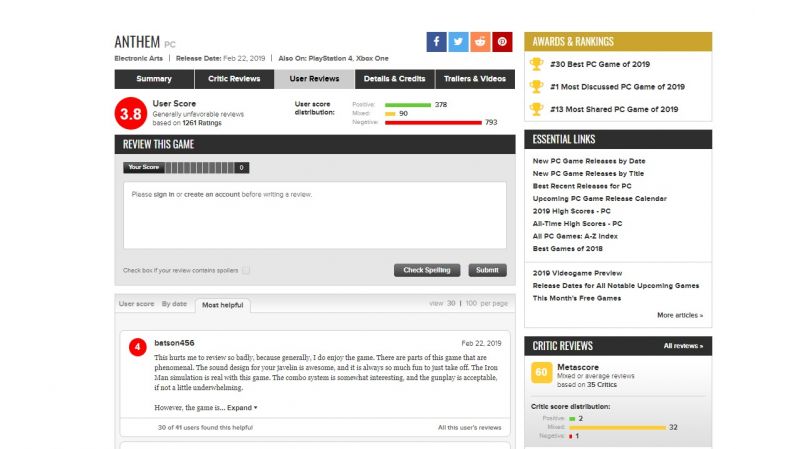Open All reviews in Critic Reviews header
The width and height of the screenshot is (800, 449).
pyautogui.click(x=683, y=346)
